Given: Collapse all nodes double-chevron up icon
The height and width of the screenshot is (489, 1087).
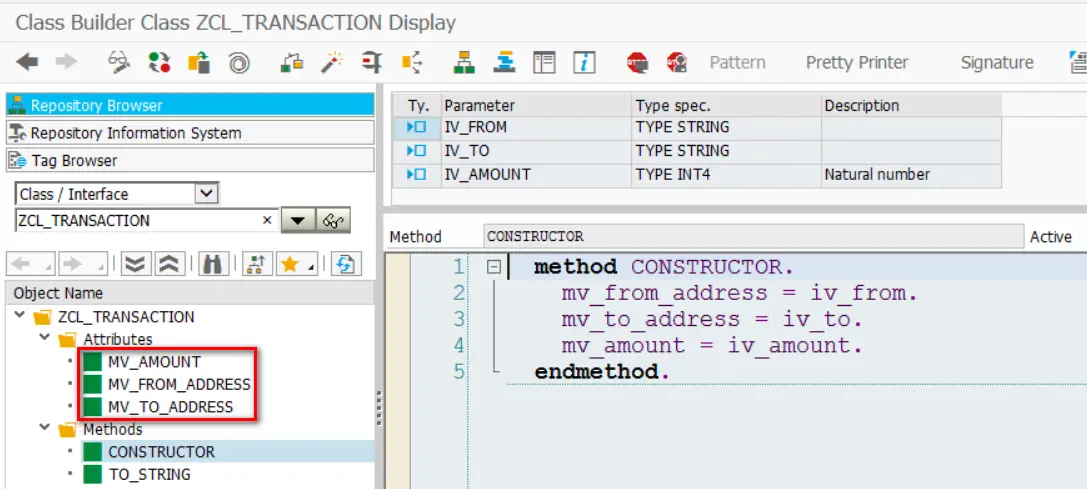Looking at the screenshot, I should tap(168, 264).
